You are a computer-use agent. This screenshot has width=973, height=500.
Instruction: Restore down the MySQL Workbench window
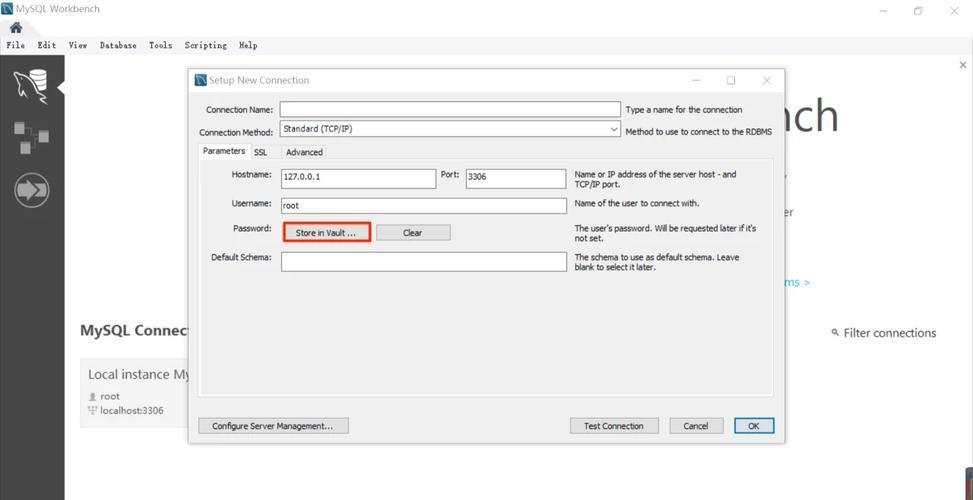[918, 11]
